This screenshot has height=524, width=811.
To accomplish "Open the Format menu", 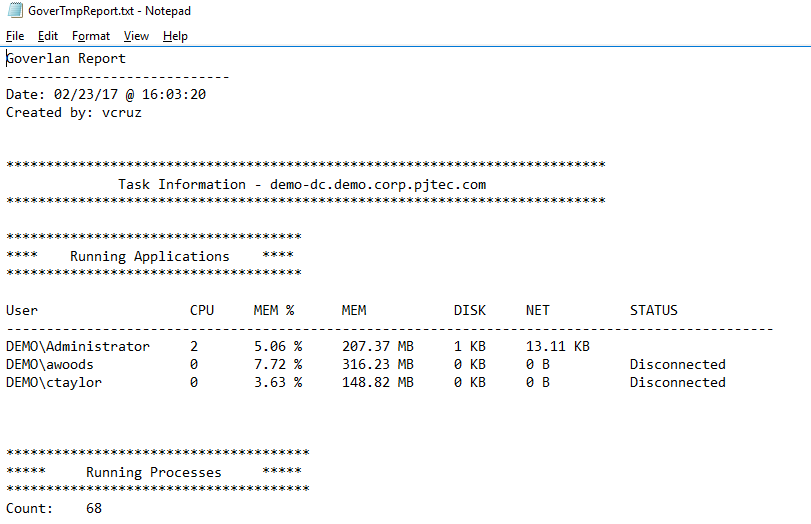I will point(91,36).
